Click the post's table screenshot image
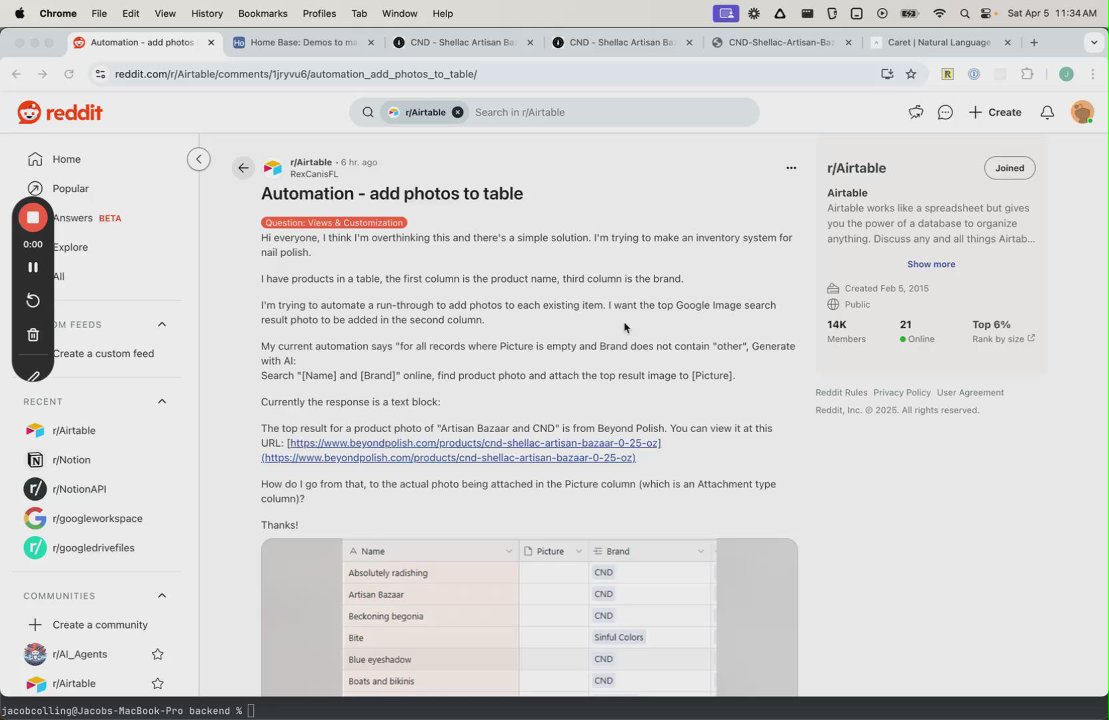1109x720 pixels. (529, 617)
